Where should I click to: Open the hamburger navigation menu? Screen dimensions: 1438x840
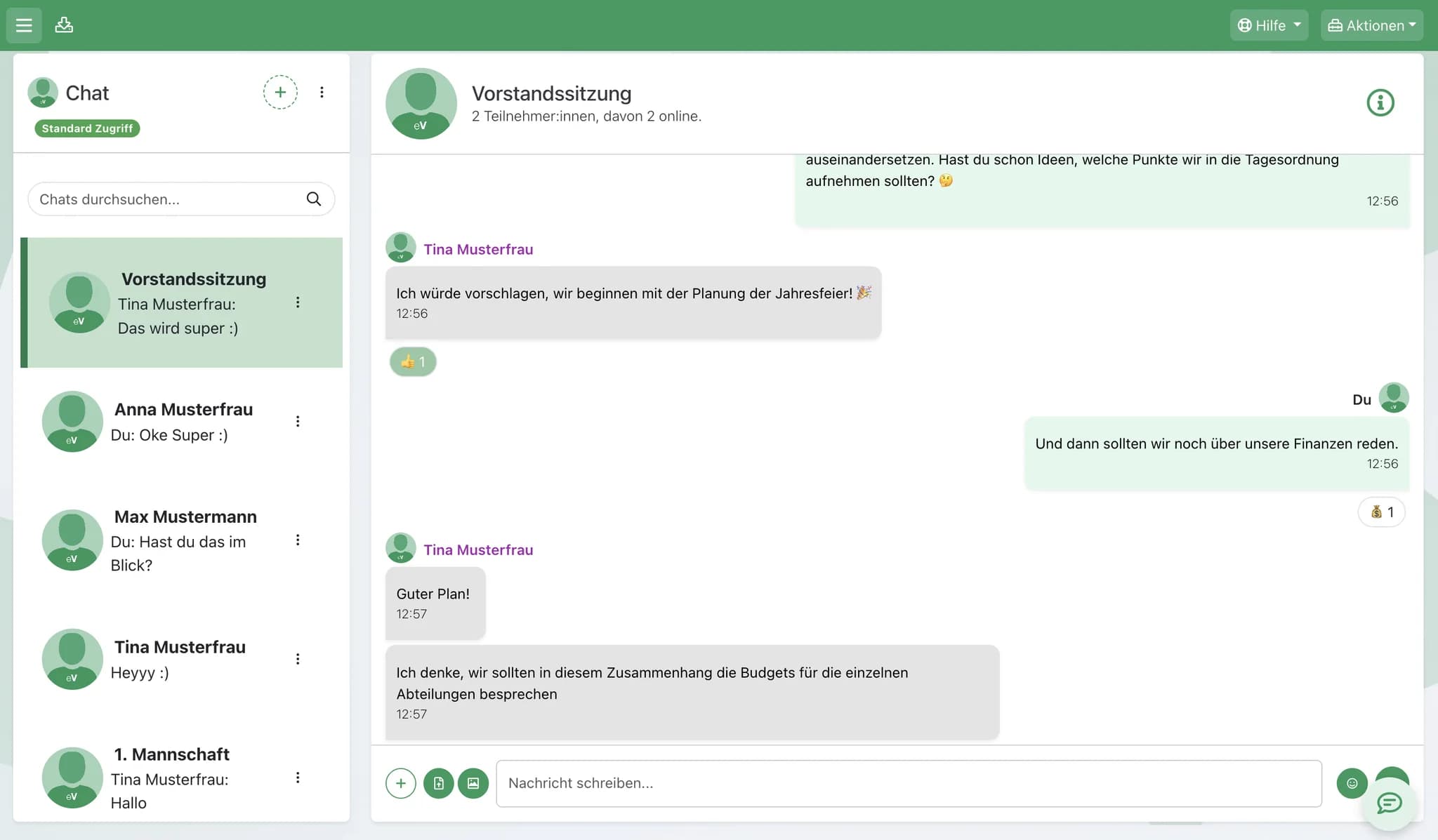click(x=24, y=25)
